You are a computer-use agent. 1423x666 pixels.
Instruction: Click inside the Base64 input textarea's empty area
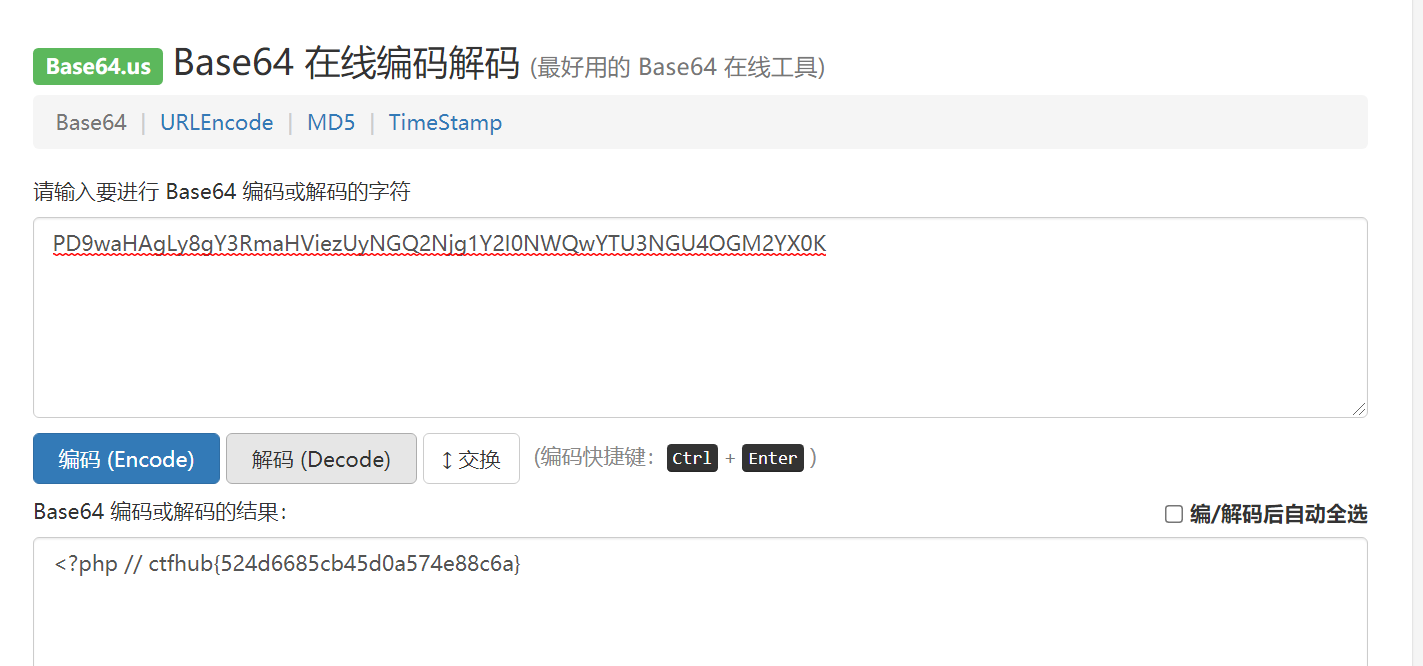click(700, 340)
